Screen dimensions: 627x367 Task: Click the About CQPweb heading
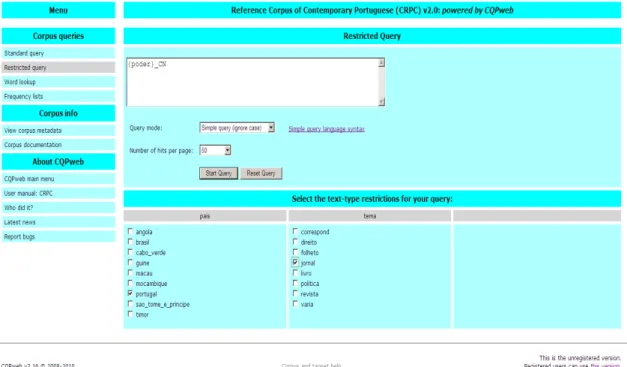click(x=58, y=162)
